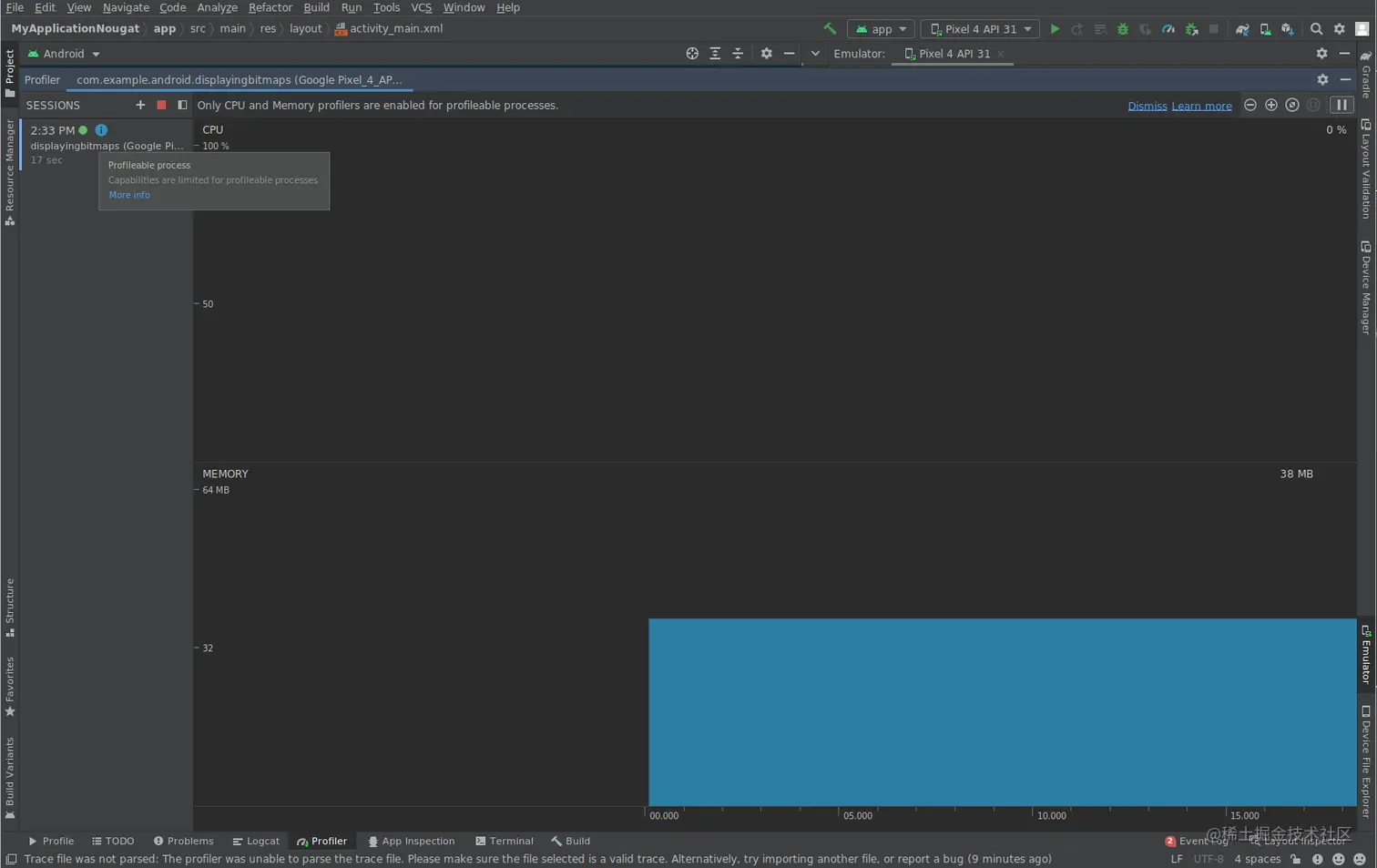The image size is (1377, 868).
Task: Switch to the Logcat tab
Action: [x=256, y=841]
